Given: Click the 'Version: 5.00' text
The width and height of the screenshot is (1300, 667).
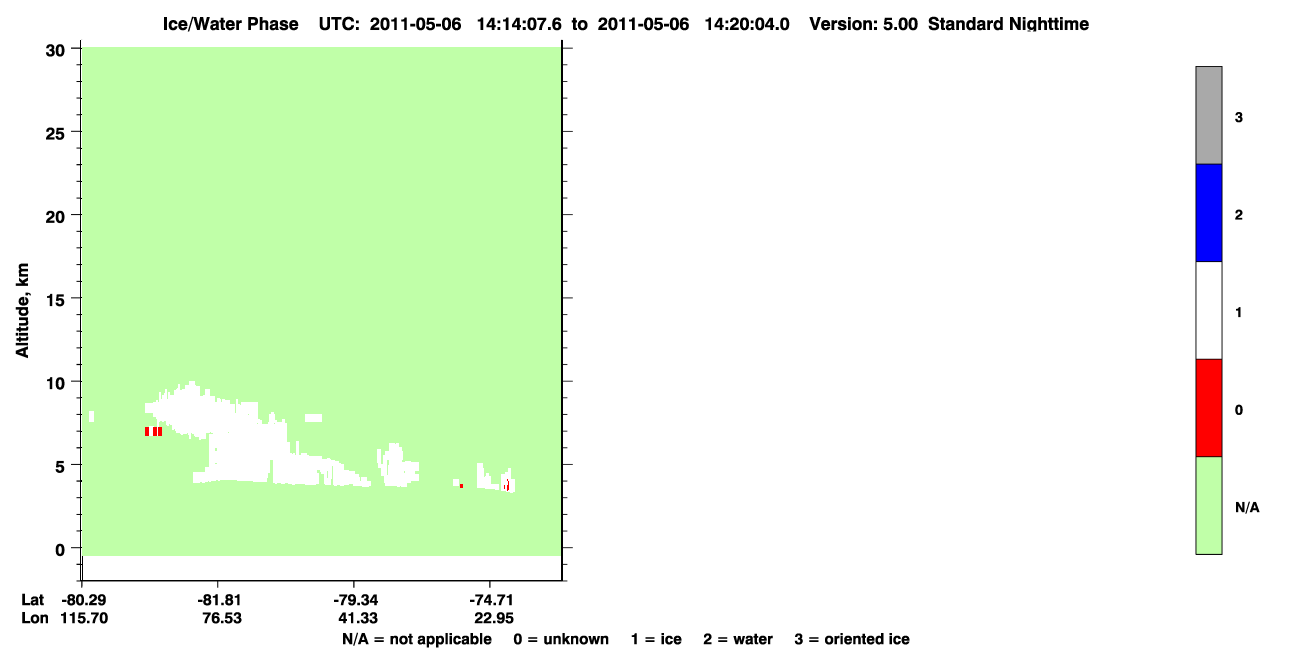Looking at the screenshot, I should point(863,24).
